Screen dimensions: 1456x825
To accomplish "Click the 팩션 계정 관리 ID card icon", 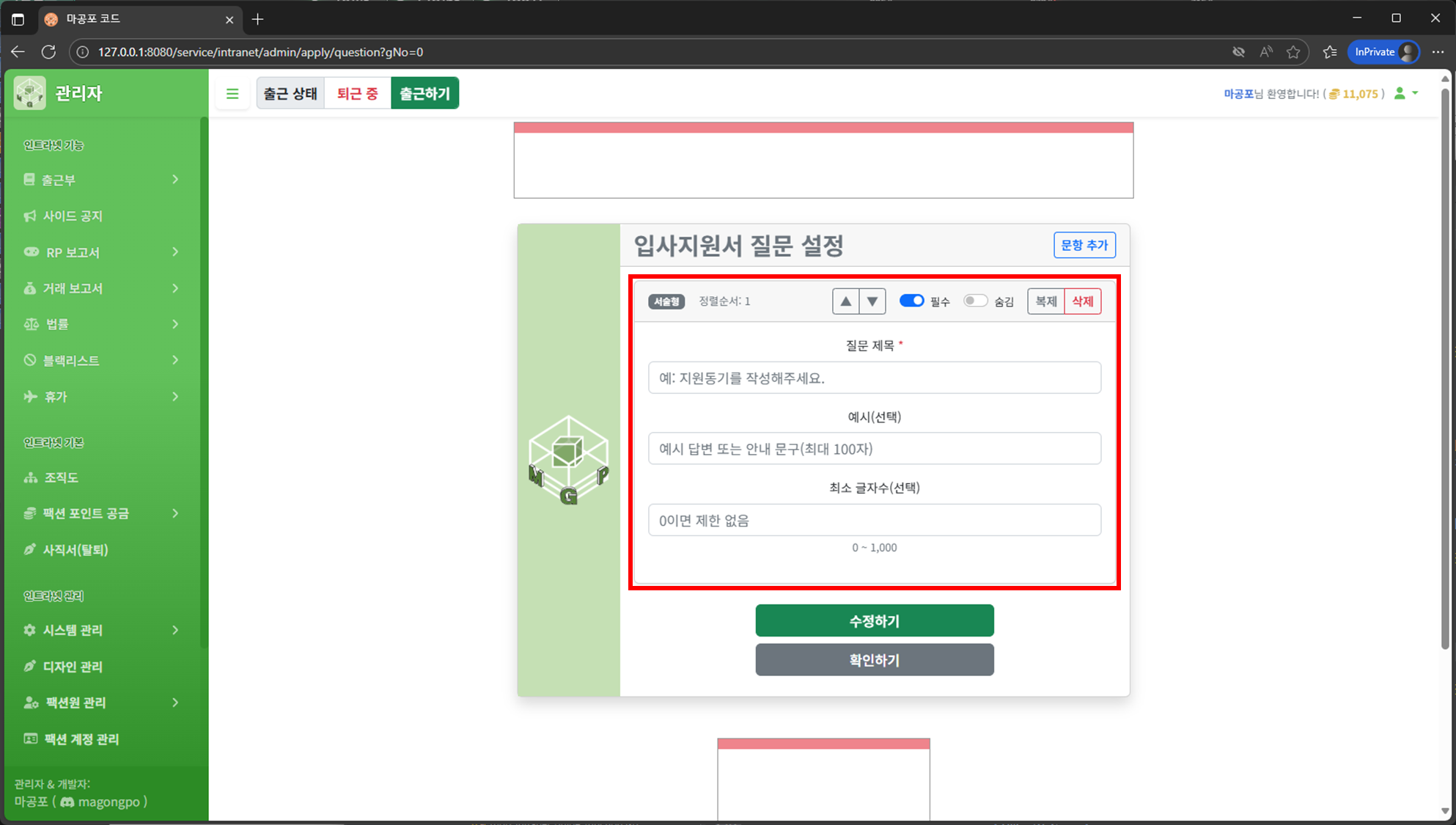I will tap(31, 738).
